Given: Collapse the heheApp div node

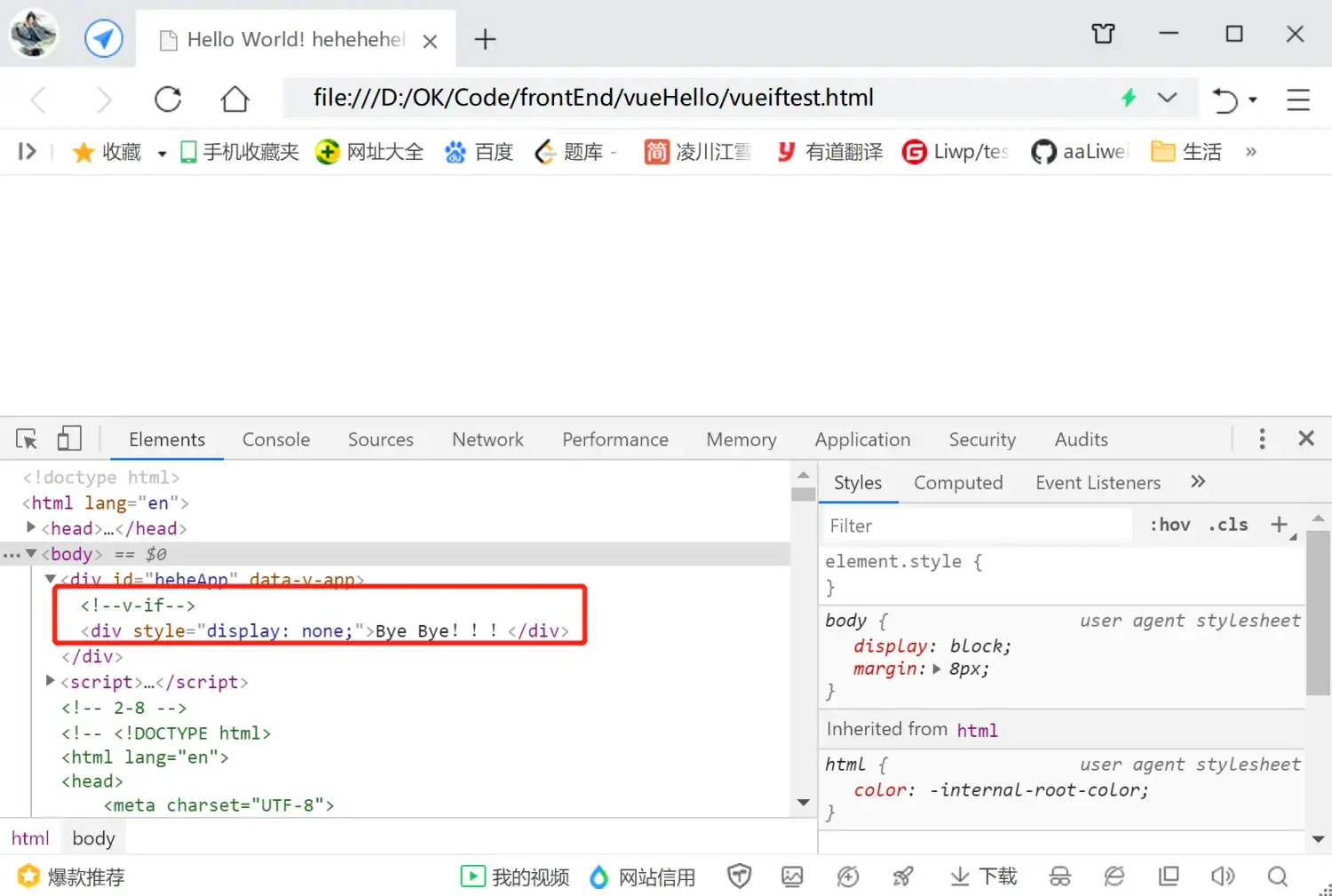Looking at the screenshot, I should pos(51,579).
